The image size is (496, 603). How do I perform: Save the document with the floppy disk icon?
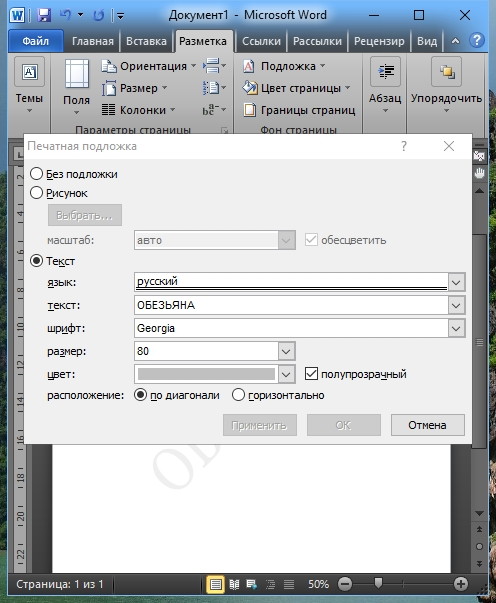point(44,15)
